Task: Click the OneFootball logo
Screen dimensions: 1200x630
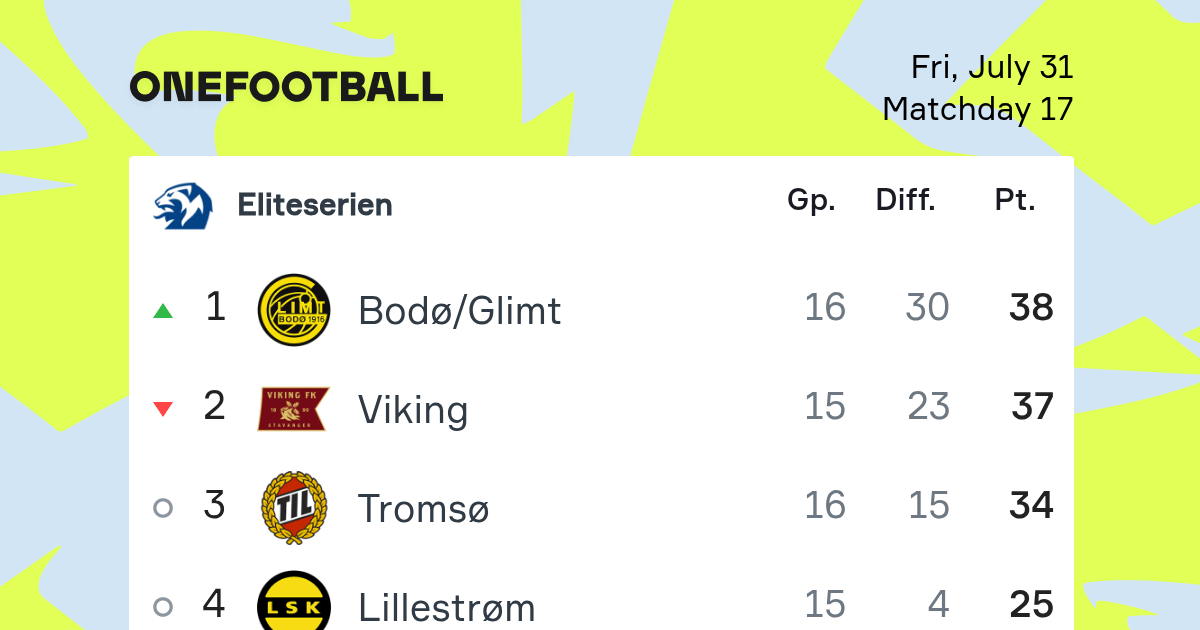Action: coord(286,87)
